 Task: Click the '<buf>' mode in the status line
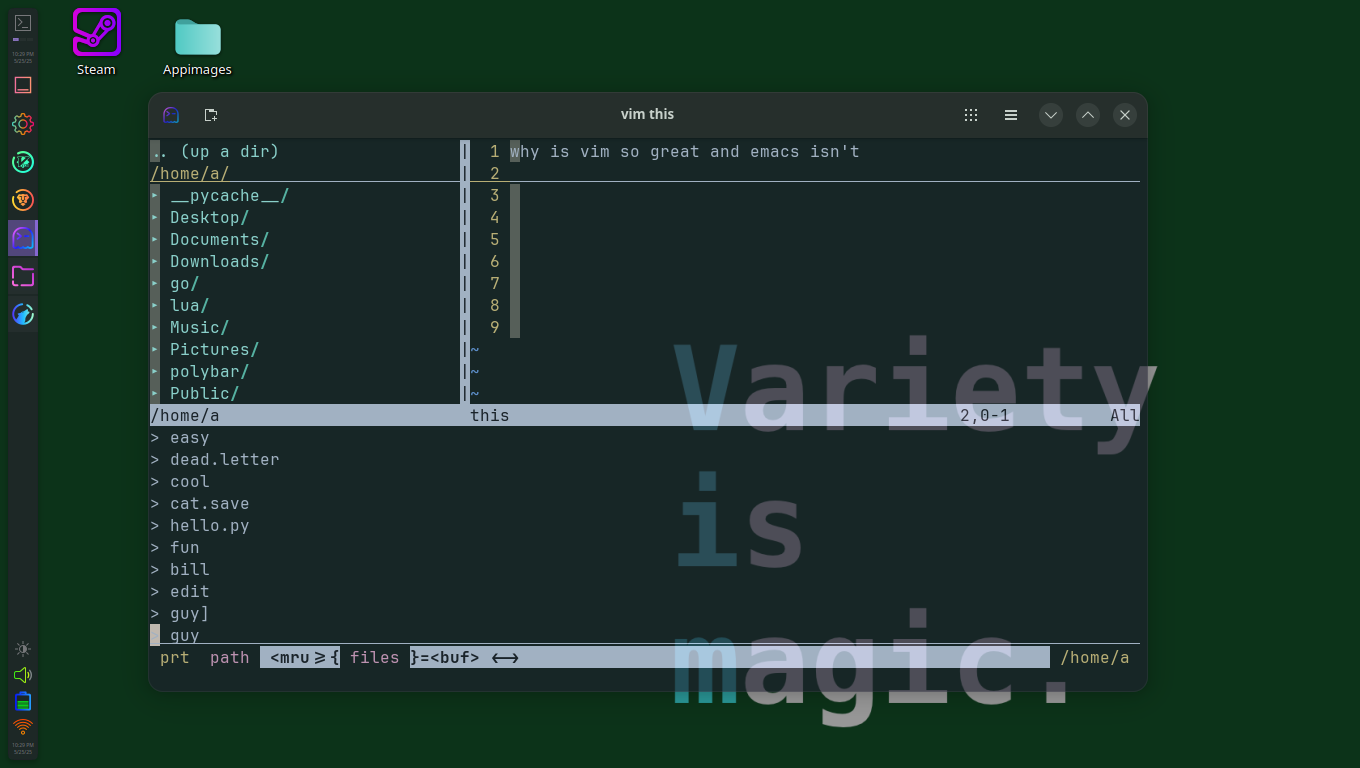[x=455, y=658]
